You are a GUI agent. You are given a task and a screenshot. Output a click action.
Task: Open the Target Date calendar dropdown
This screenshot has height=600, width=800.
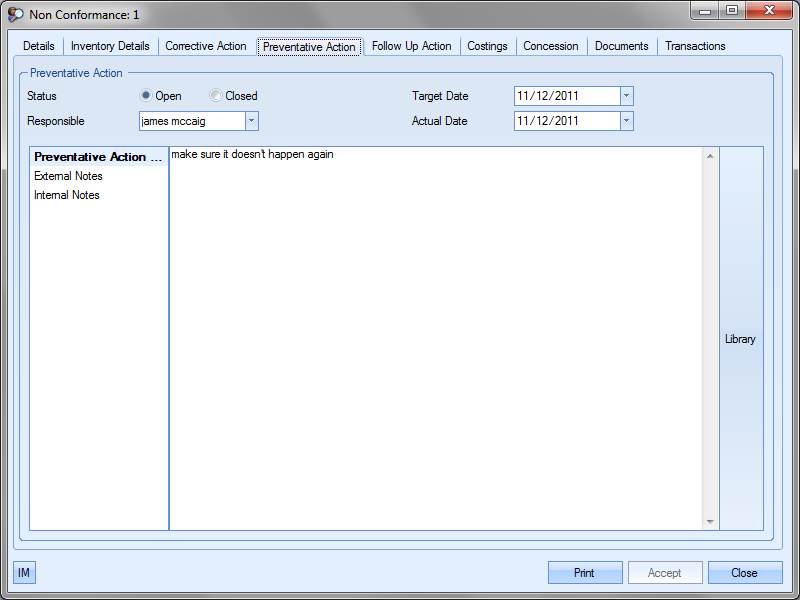coord(627,96)
